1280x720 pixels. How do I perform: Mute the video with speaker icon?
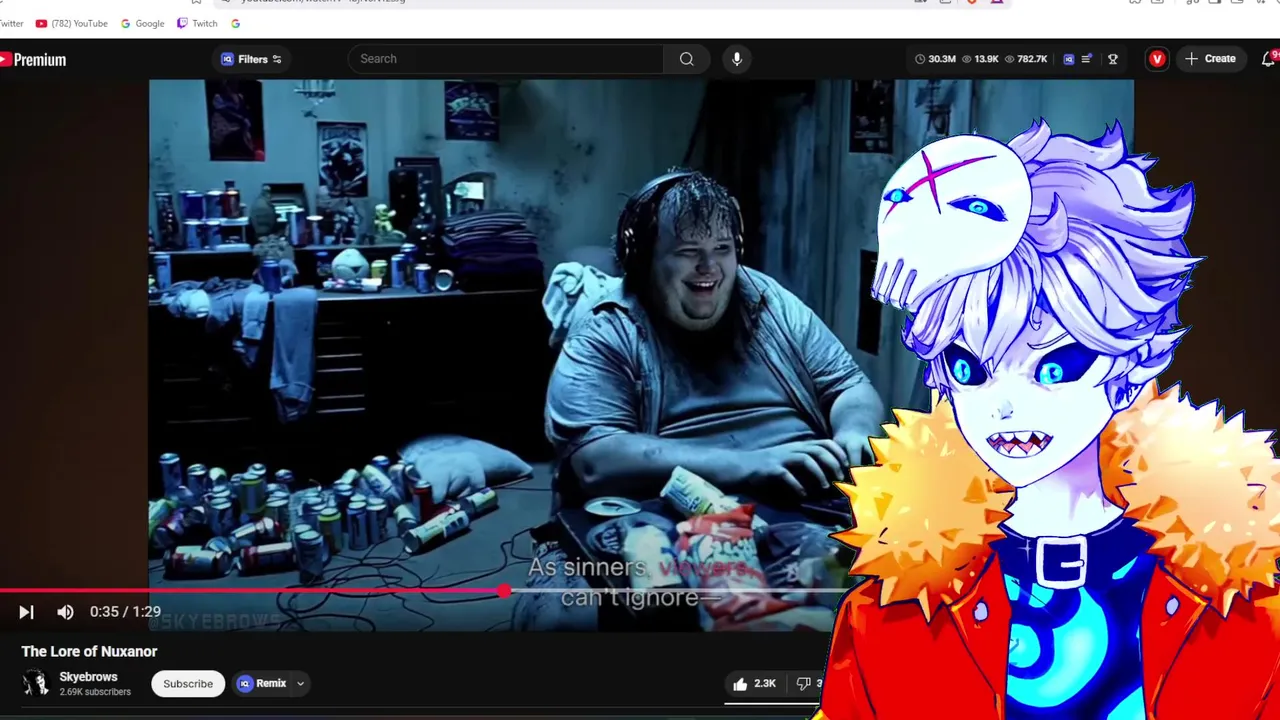[x=65, y=612]
